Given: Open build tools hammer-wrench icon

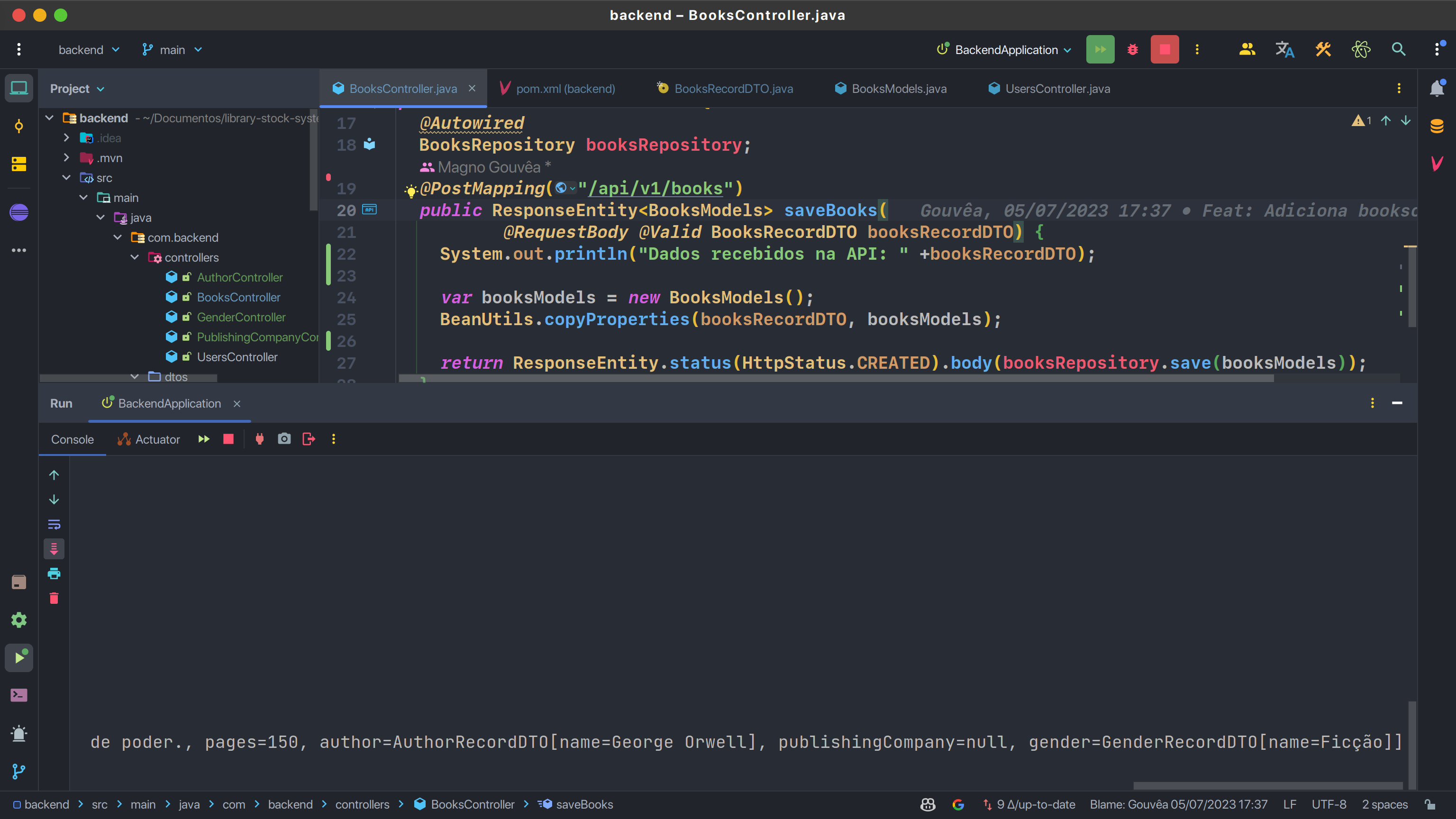Looking at the screenshot, I should (1323, 49).
